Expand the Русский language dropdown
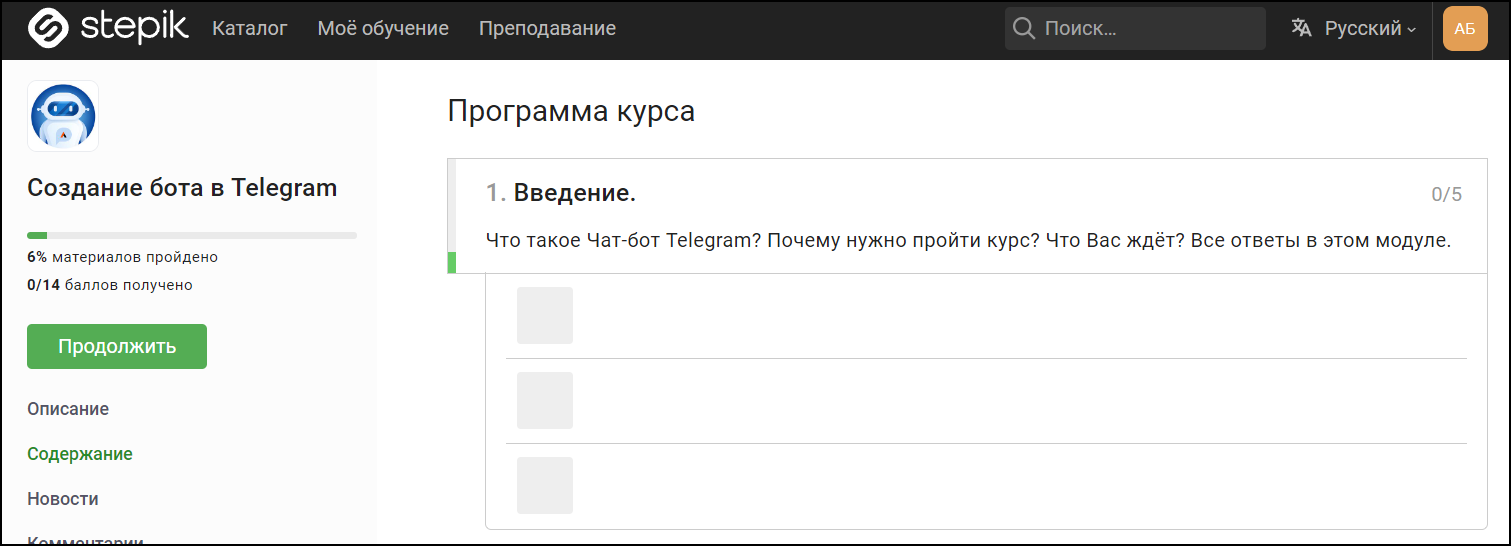Image resolution: width=1511 pixels, height=546 pixels. (1370, 28)
